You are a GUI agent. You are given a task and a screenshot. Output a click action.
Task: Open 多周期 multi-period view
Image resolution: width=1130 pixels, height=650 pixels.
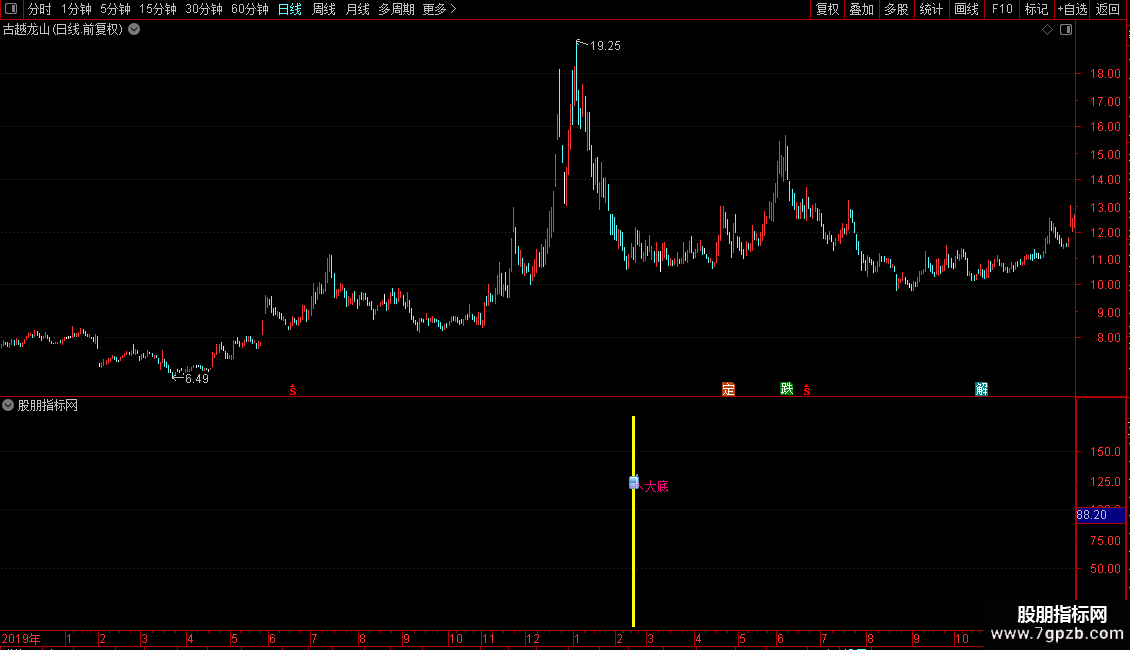pyautogui.click(x=396, y=9)
